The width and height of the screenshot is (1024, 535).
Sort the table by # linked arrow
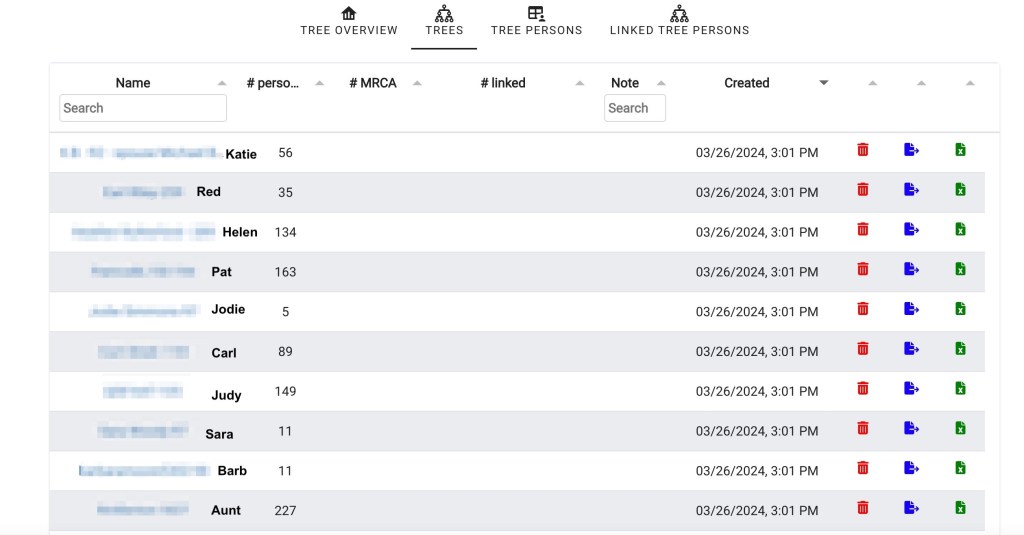click(580, 84)
